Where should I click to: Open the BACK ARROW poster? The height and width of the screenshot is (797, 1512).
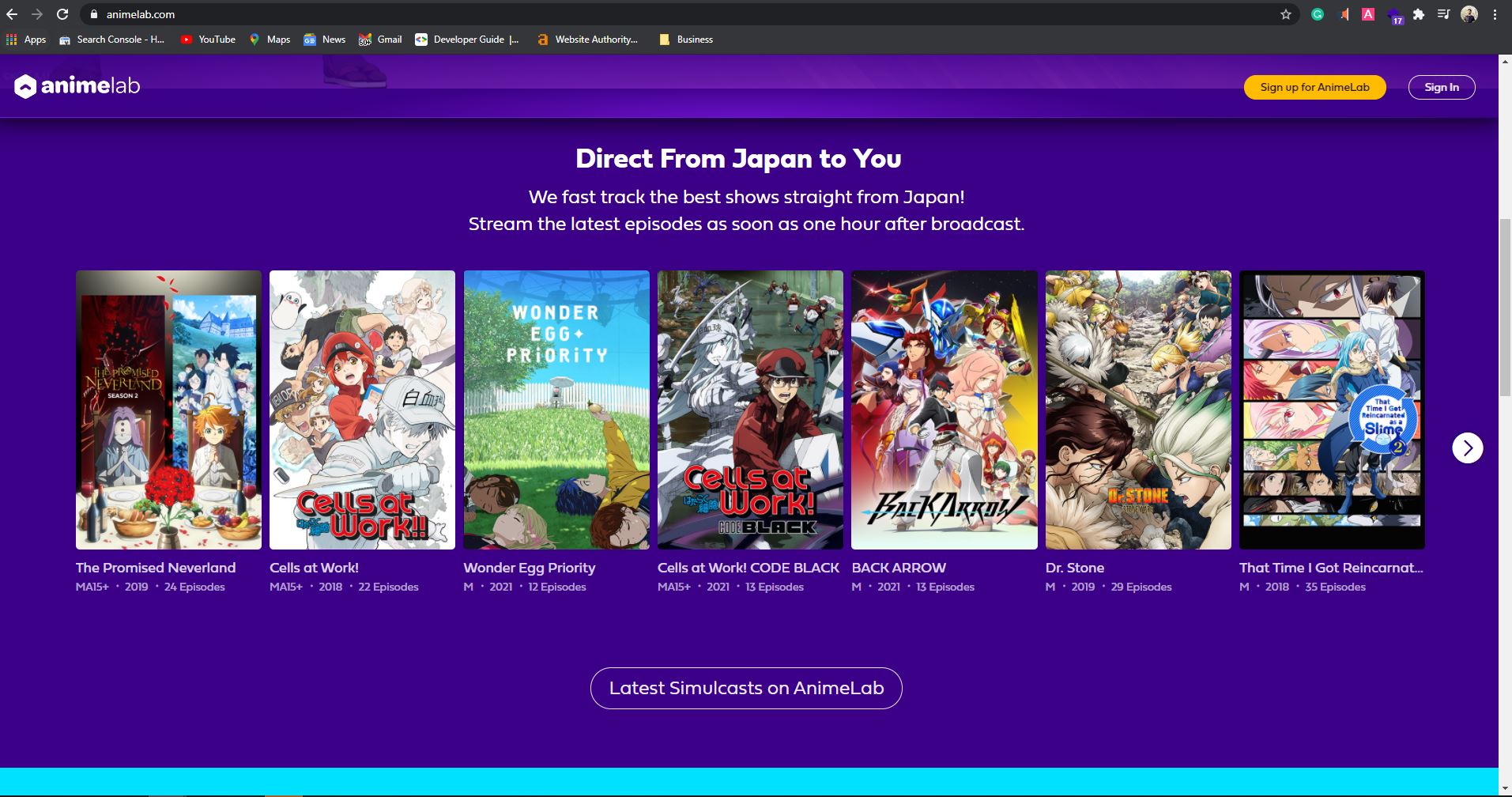(x=945, y=410)
